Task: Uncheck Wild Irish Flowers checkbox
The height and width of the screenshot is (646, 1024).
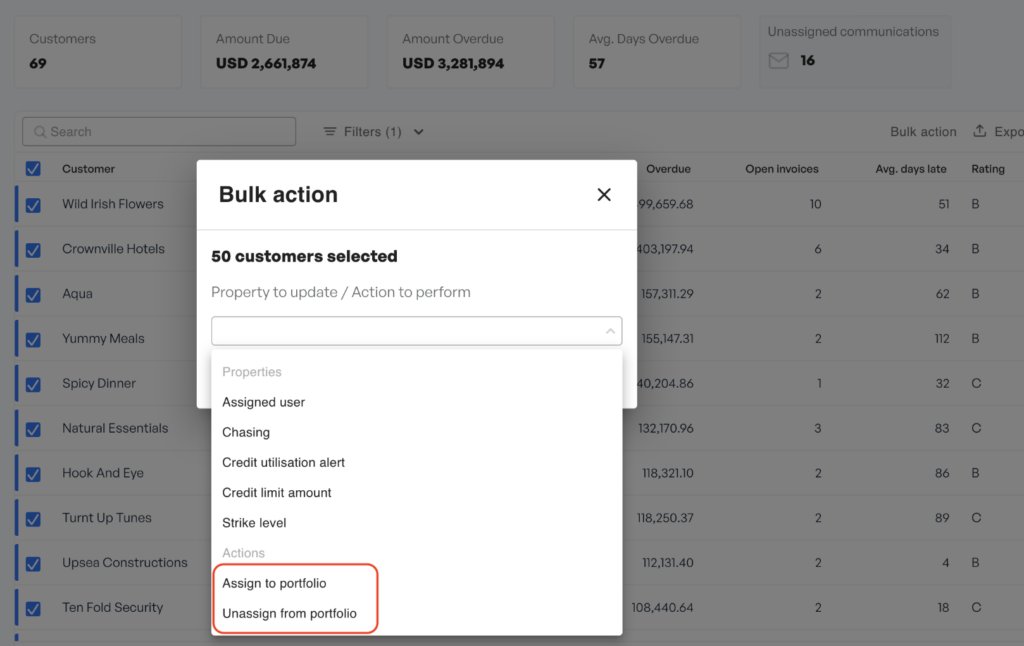Action: click(x=33, y=205)
